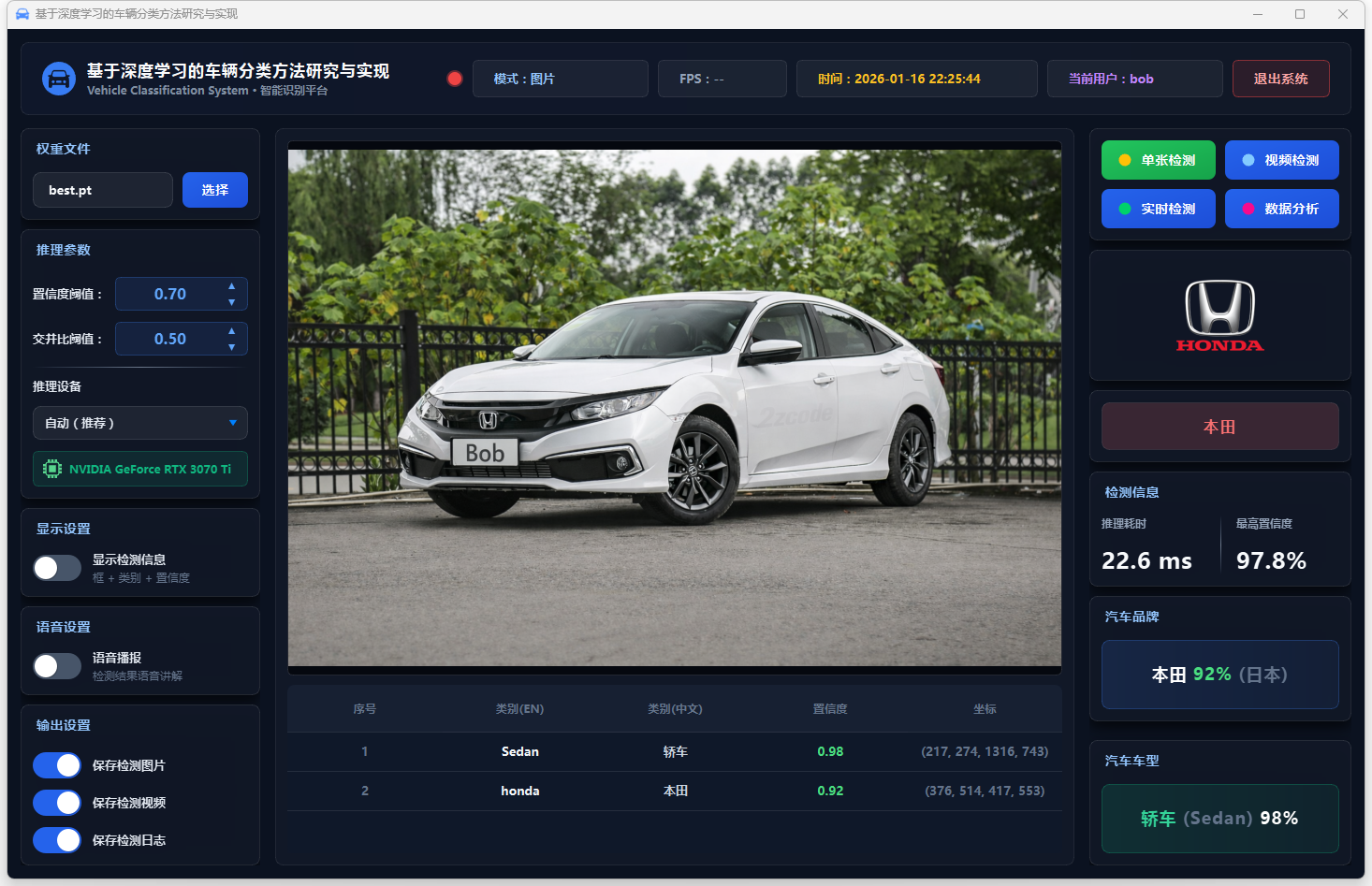Enable the show detection info toggle
Viewport: 1372px width, 886px height.
click(57, 568)
